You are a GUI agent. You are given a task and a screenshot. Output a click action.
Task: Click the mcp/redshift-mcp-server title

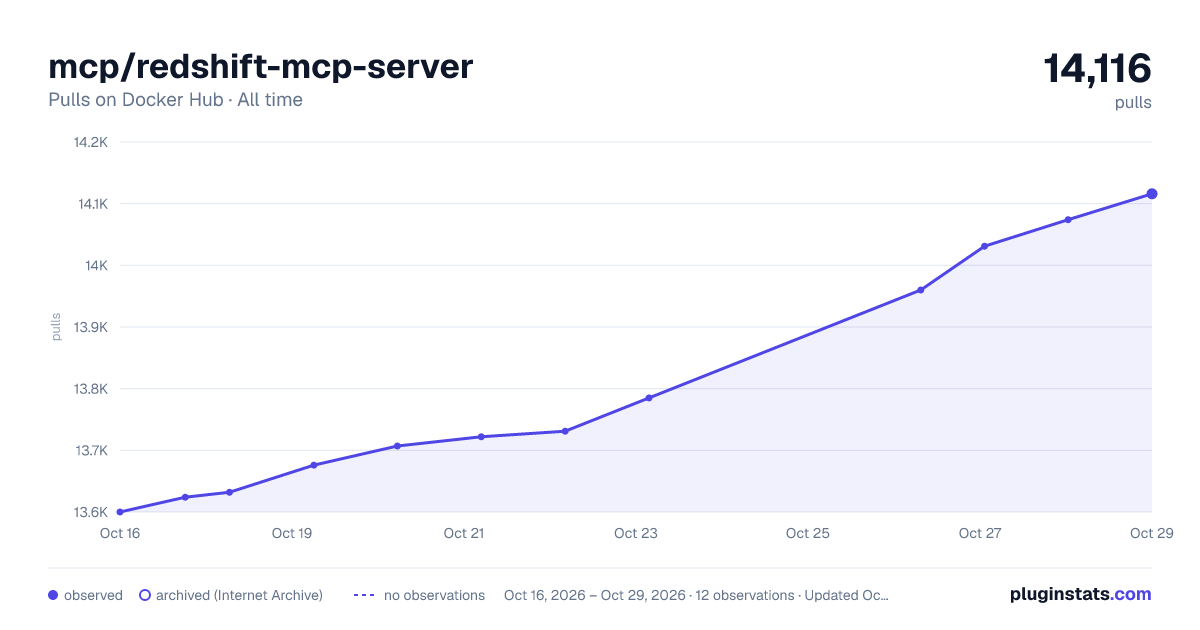coord(260,67)
